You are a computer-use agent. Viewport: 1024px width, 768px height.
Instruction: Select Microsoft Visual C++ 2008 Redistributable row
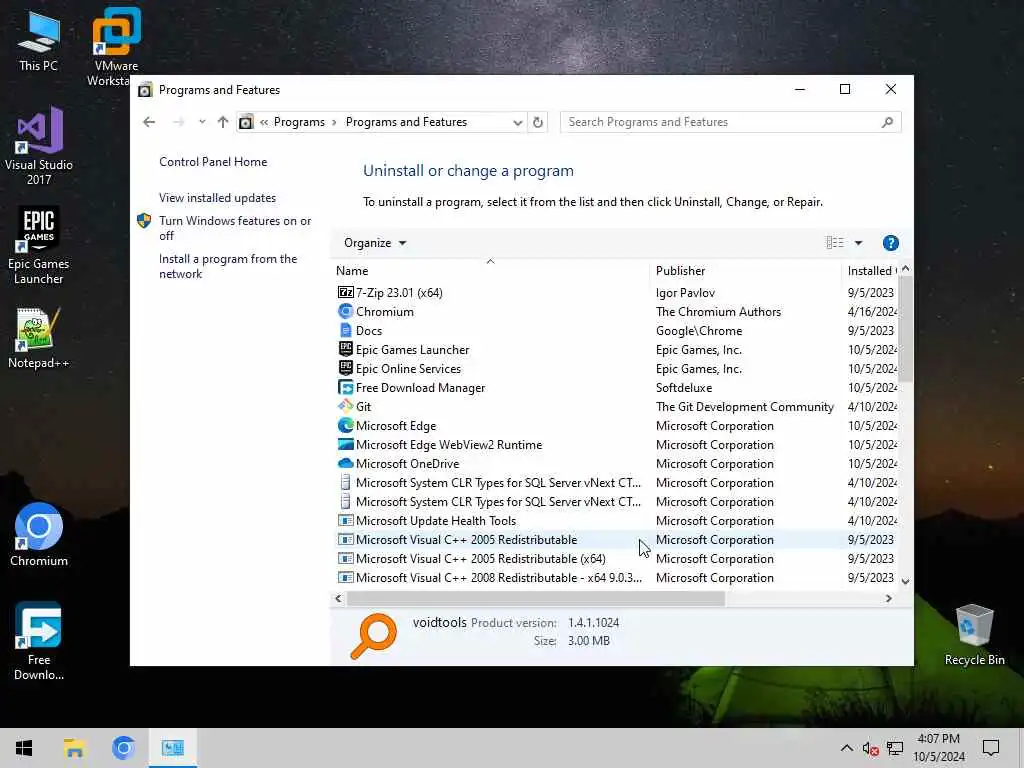615,578
